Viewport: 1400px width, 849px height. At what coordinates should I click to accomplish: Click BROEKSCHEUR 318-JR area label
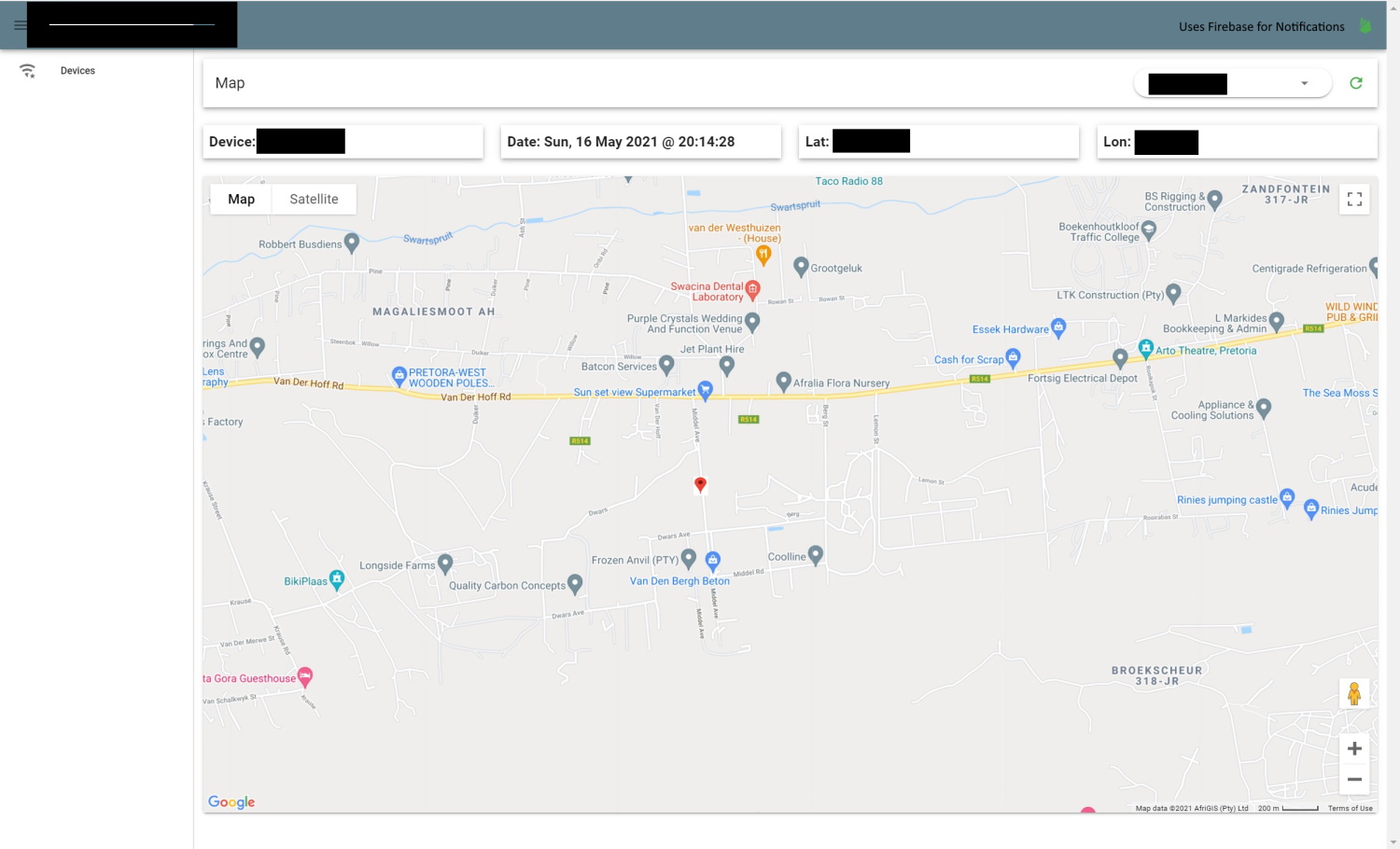tap(1157, 675)
